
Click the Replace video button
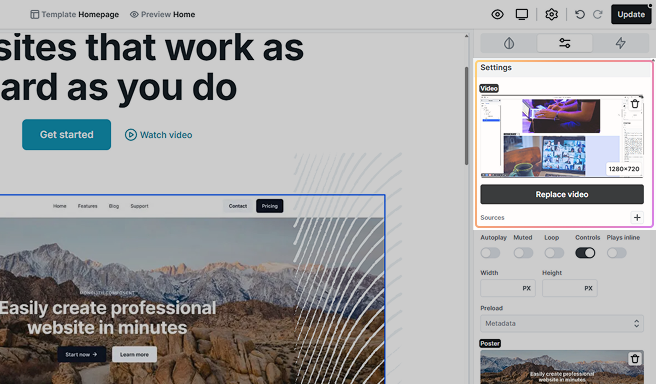[x=562, y=195]
